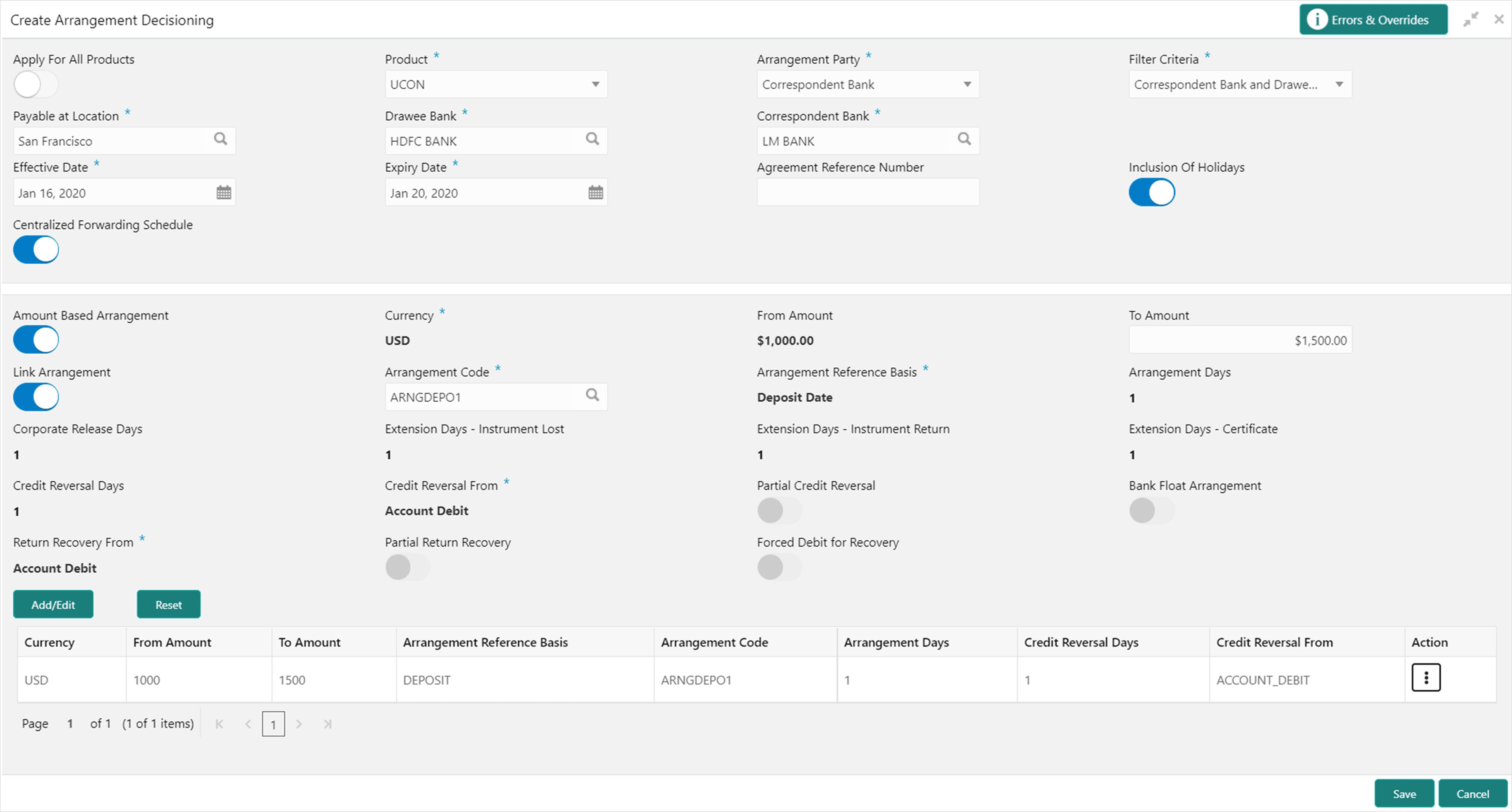
Task: Disable Centralized Forwarding Schedule switch
Action: click(x=36, y=250)
